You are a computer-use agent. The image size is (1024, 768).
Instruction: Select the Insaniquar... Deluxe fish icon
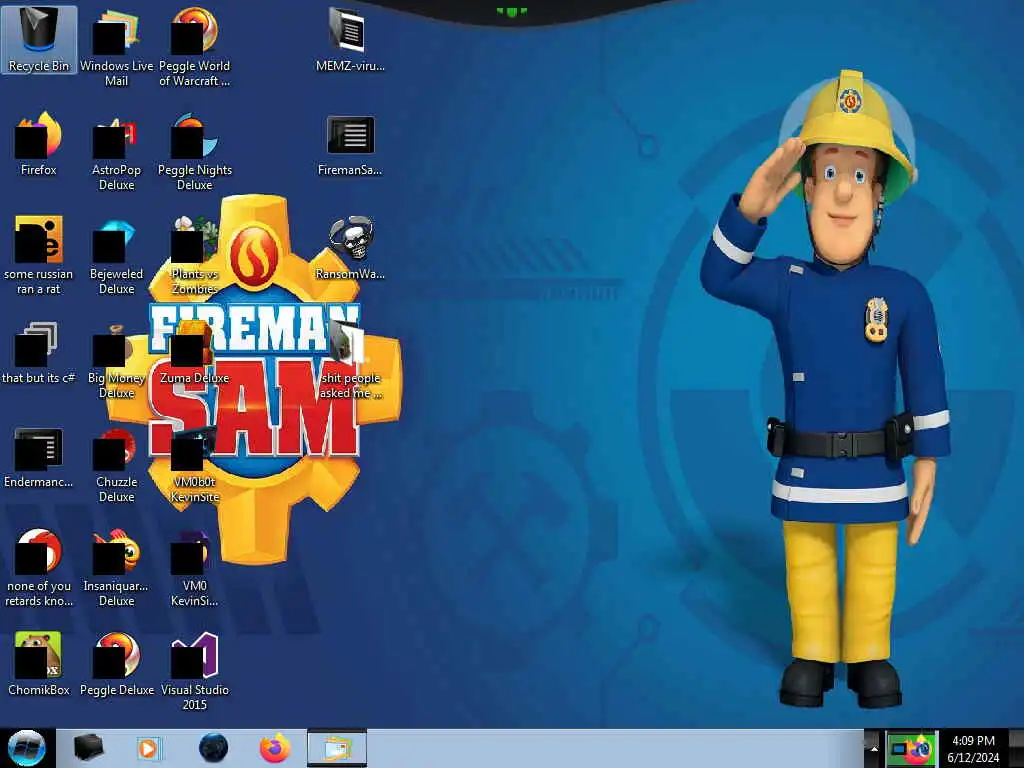(116, 568)
